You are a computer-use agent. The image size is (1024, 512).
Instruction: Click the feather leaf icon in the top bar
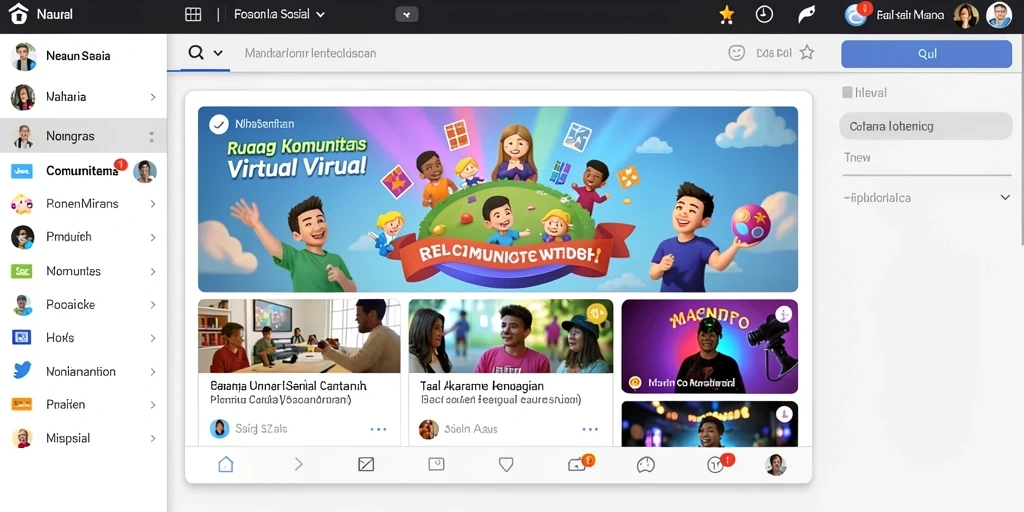point(807,14)
